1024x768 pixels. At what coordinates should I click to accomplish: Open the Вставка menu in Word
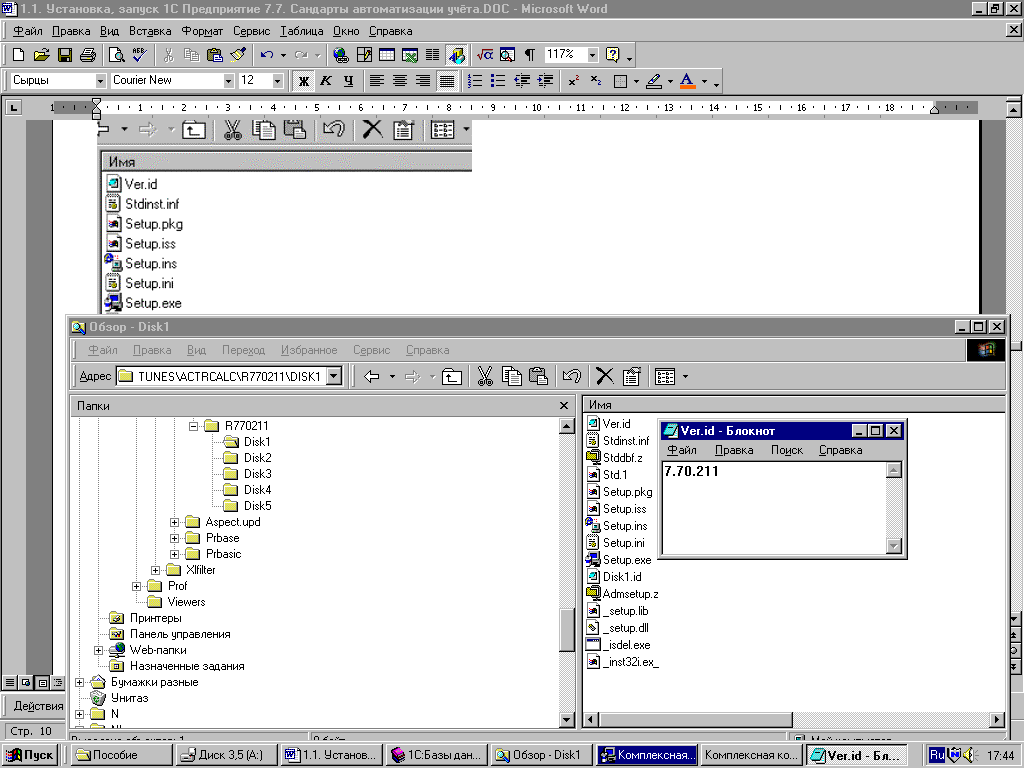point(150,31)
